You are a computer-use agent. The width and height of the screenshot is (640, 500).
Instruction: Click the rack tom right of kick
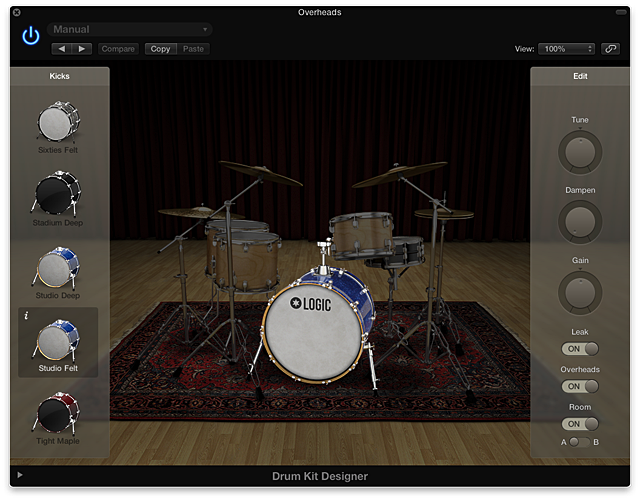[x=361, y=235]
